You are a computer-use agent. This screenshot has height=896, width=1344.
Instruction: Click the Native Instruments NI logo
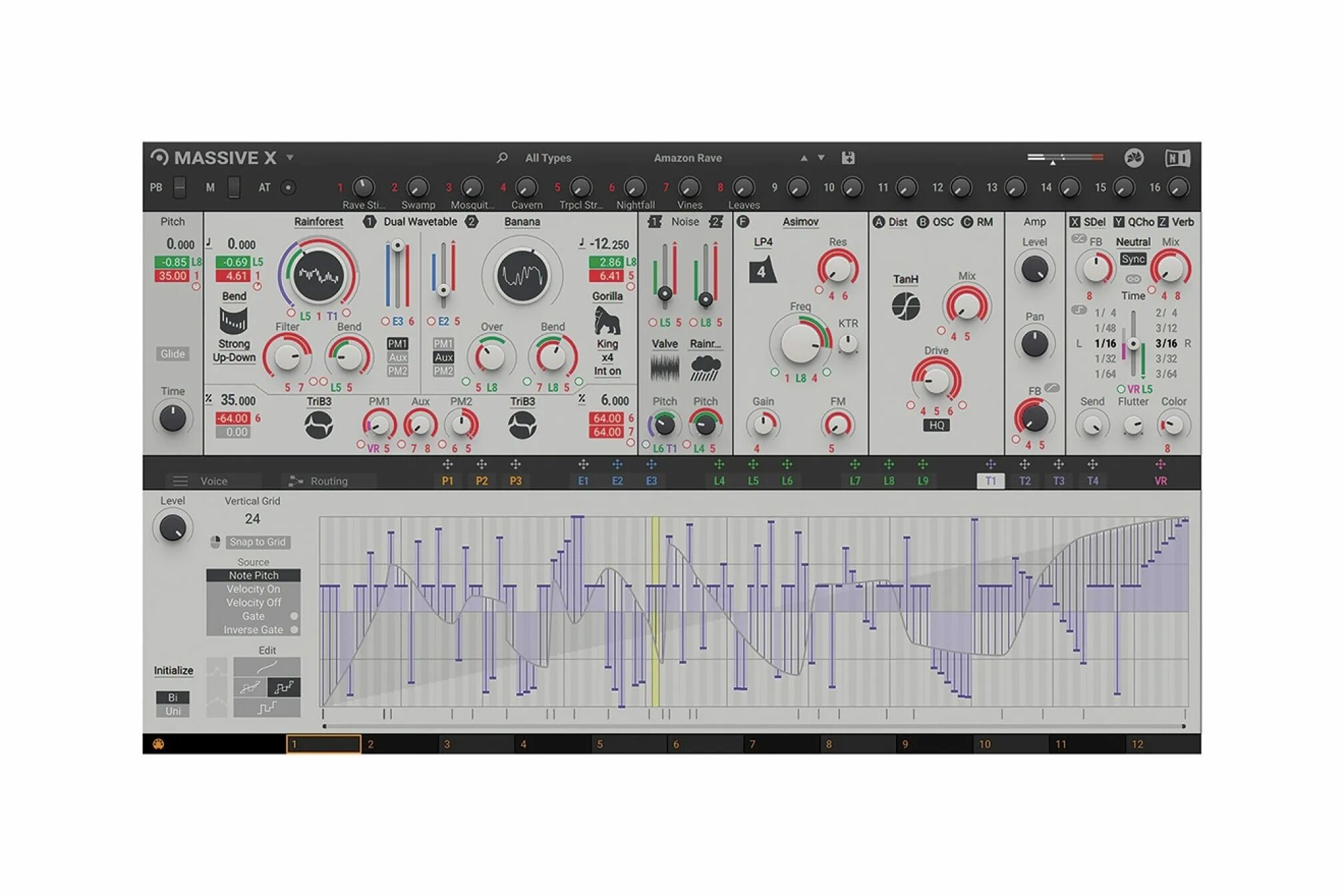tap(1177, 158)
